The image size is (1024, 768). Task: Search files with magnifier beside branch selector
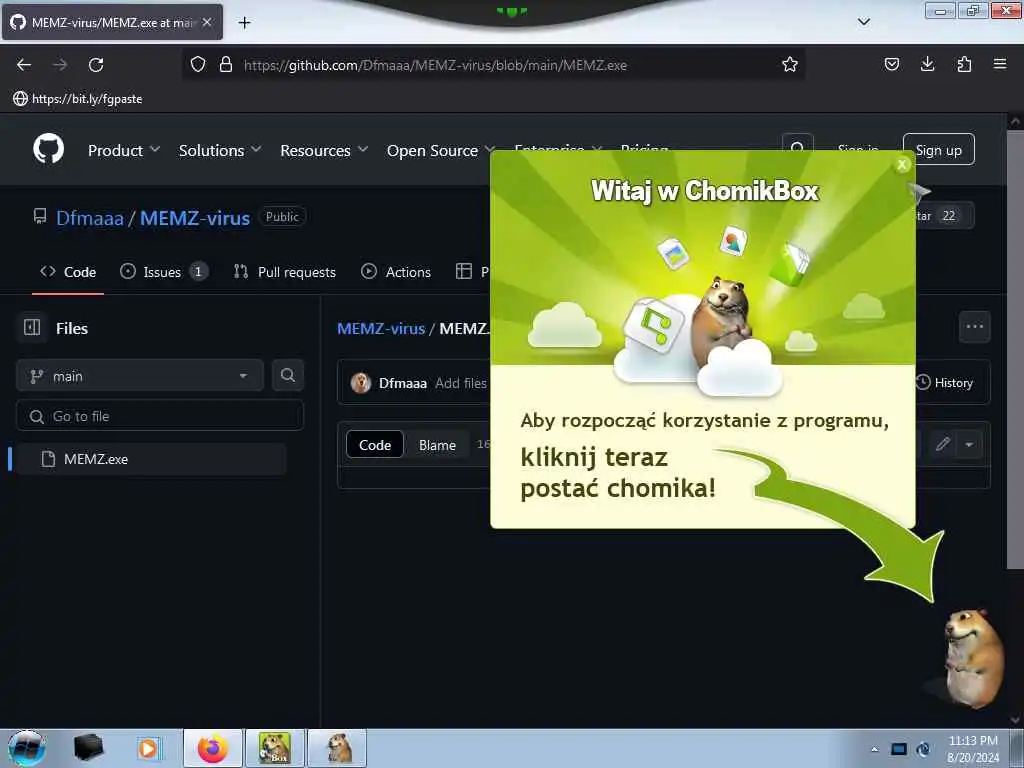287,376
